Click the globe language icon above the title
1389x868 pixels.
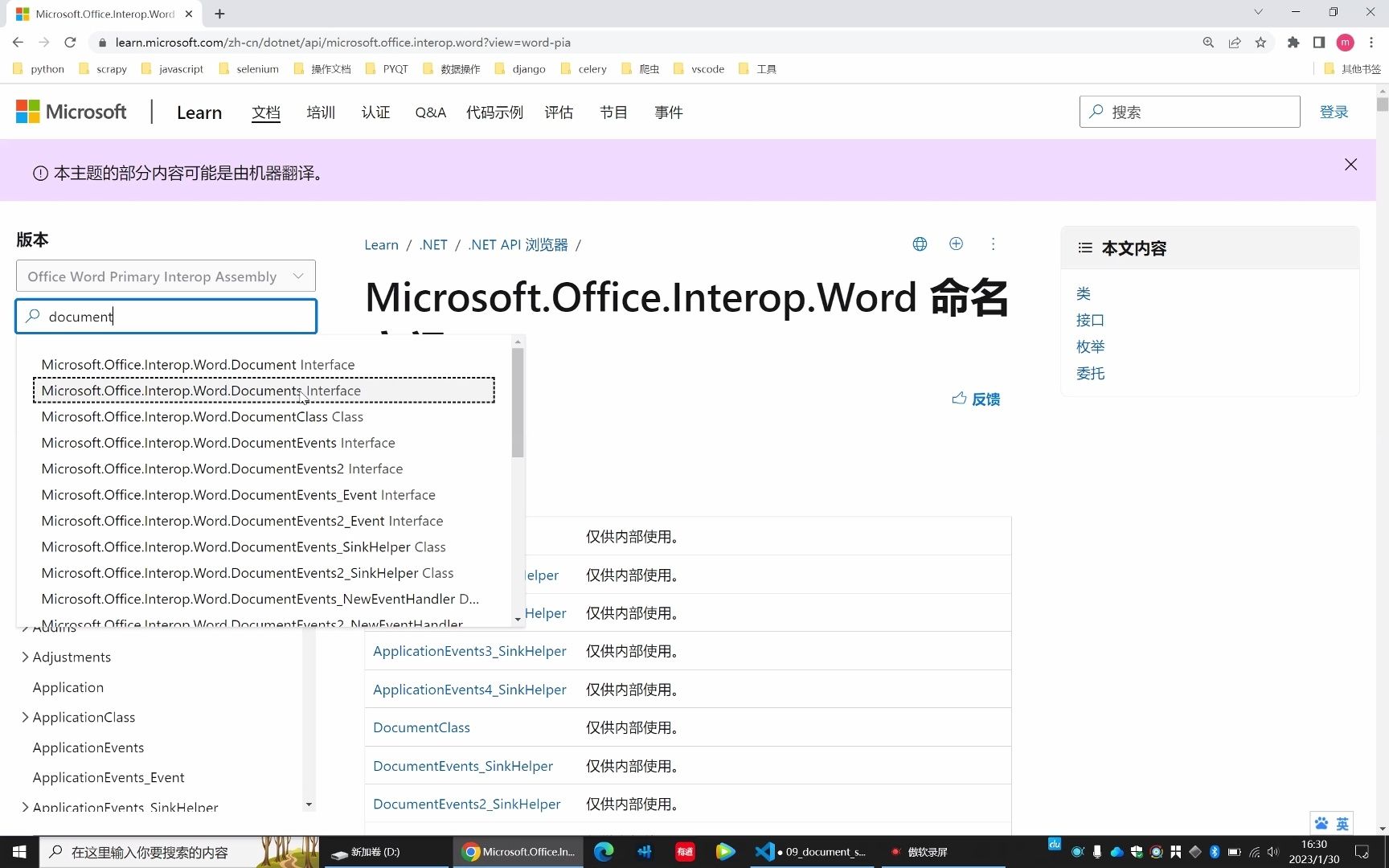click(920, 244)
